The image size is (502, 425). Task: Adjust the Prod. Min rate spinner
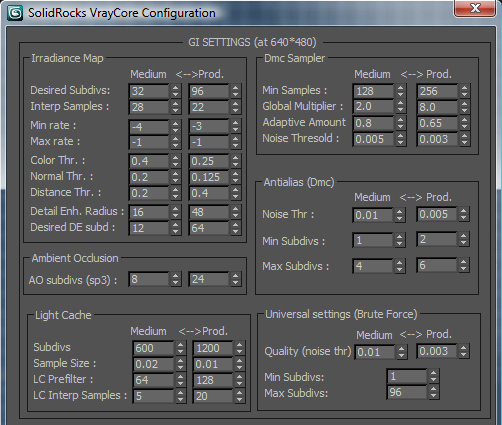point(235,126)
